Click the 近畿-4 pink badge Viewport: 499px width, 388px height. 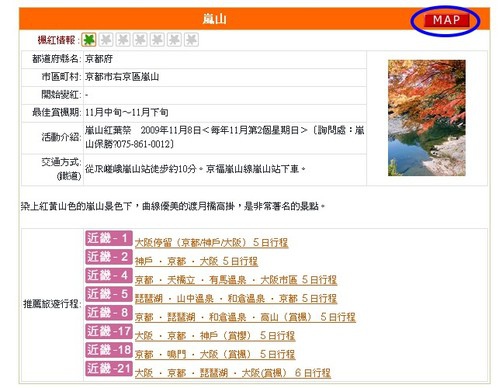coord(108,276)
